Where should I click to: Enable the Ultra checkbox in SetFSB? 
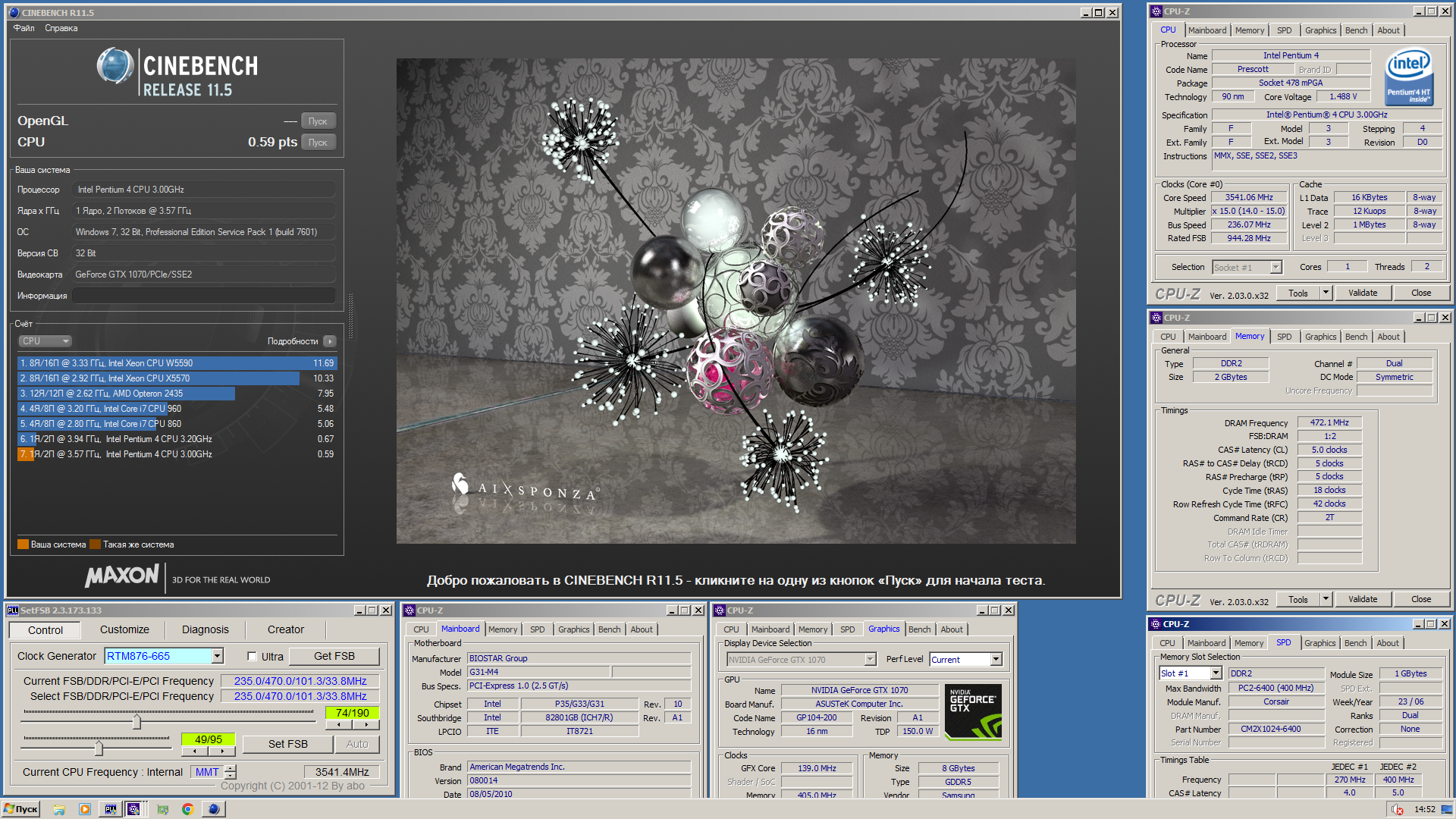[253, 657]
